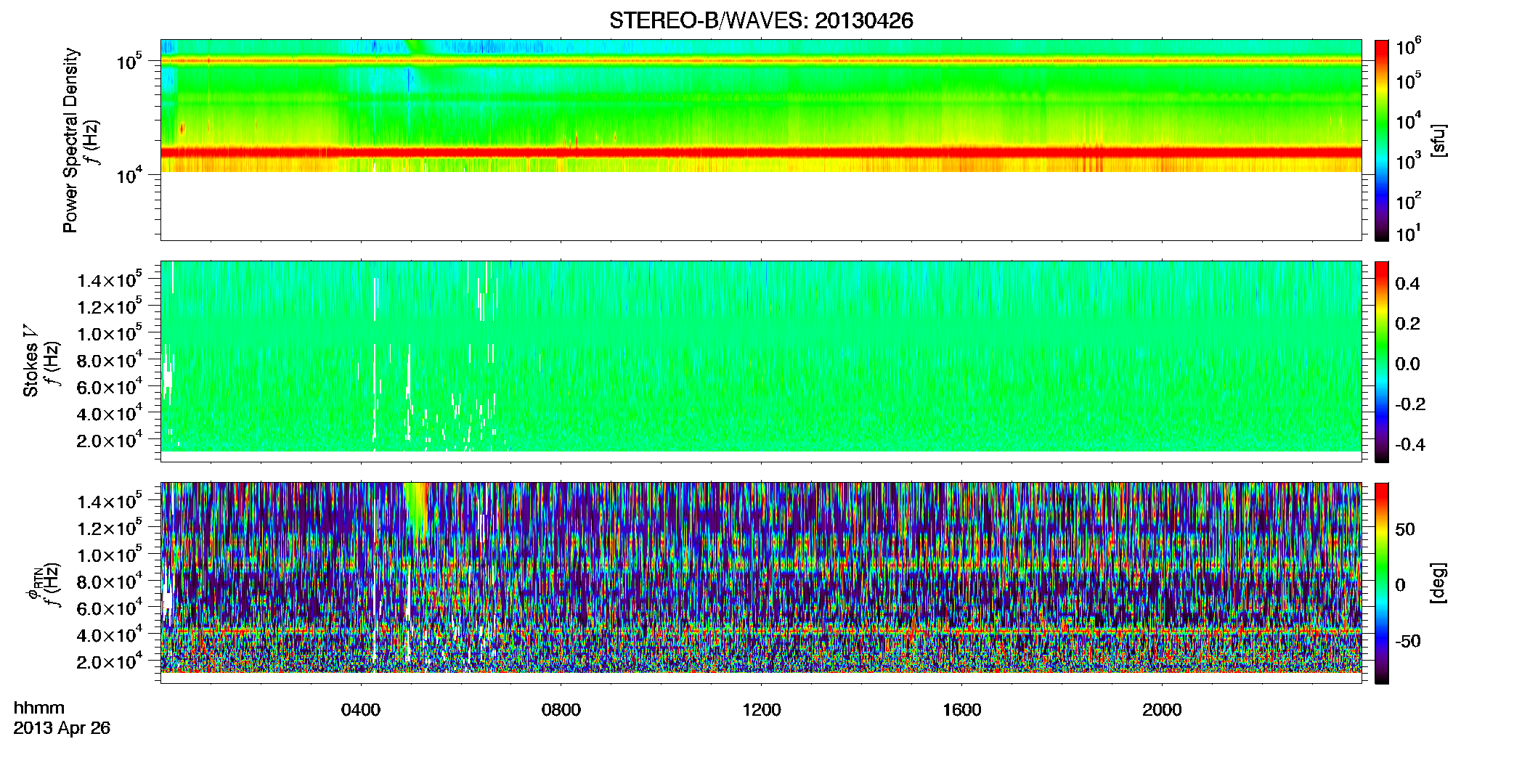Select the 1600 time axis label

click(x=962, y=709)
